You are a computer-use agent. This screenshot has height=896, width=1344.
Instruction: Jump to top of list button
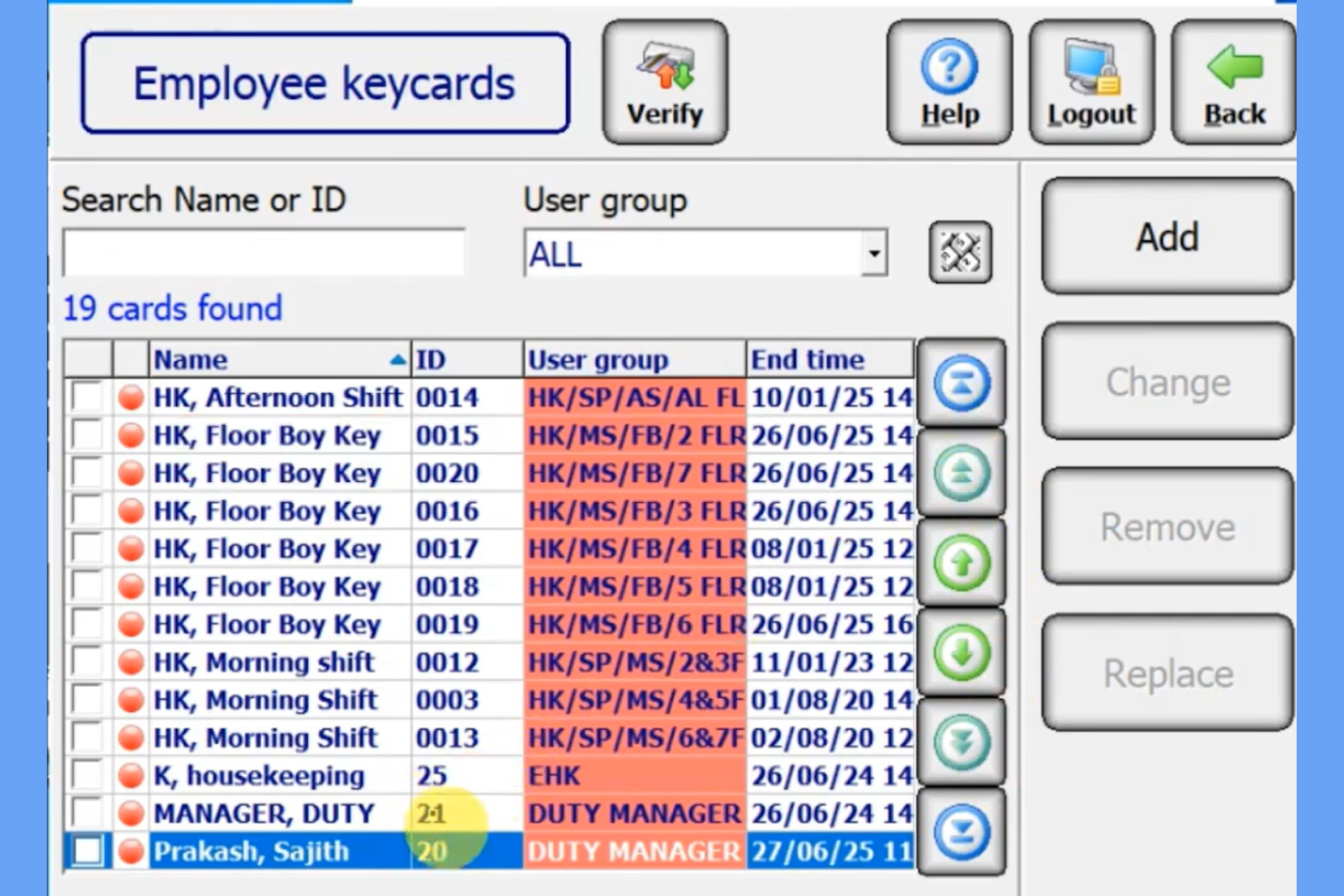point(962,383)
